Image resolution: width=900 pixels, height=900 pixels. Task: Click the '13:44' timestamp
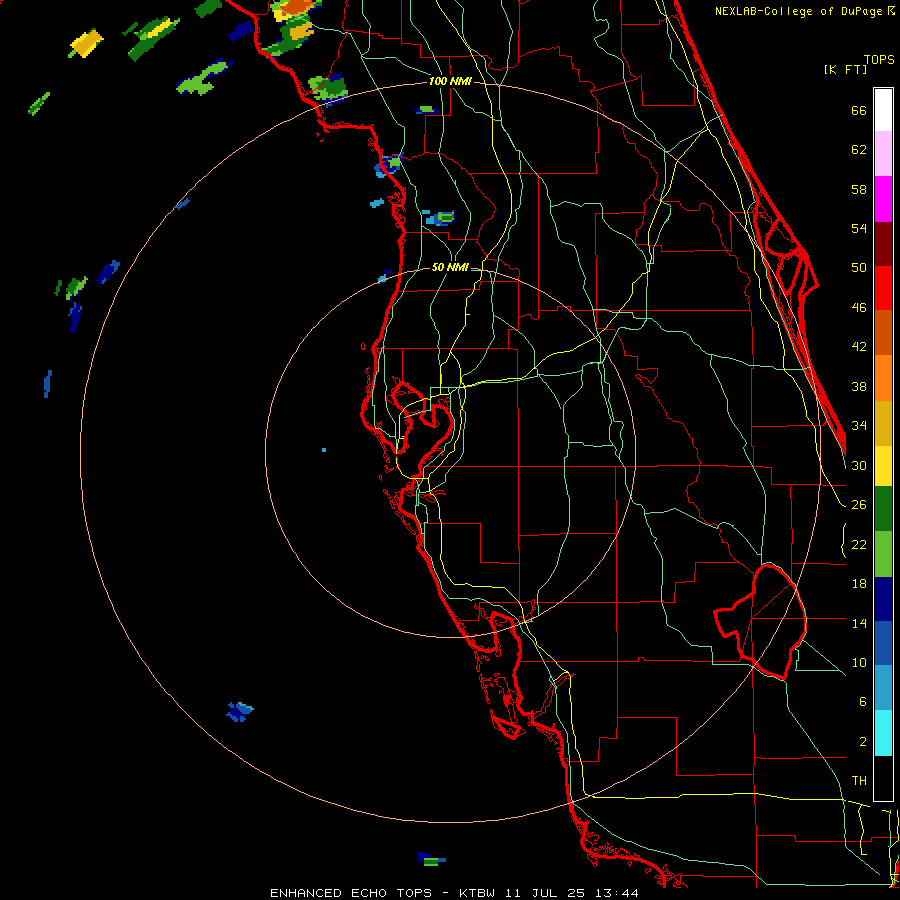coord(616,893)
